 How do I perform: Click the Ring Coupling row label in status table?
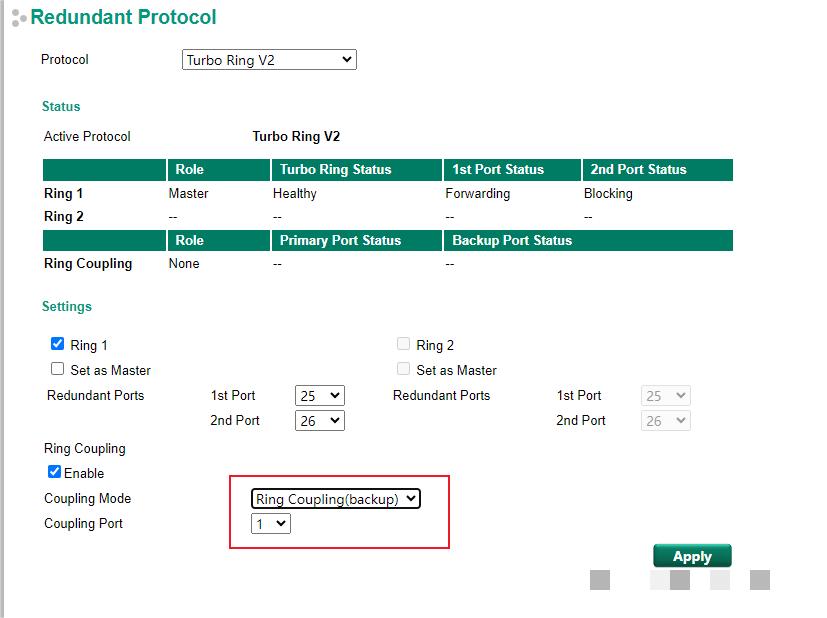88,264
